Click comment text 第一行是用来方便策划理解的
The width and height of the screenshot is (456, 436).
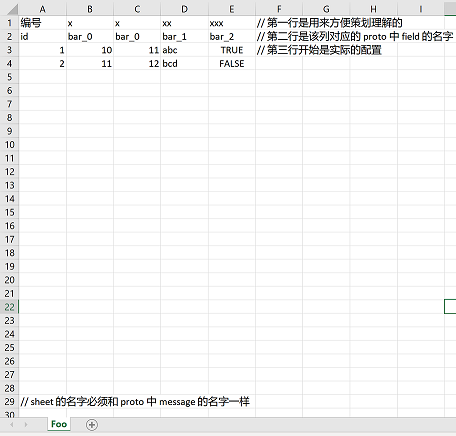pyautogui.click(x=335, y=23)
